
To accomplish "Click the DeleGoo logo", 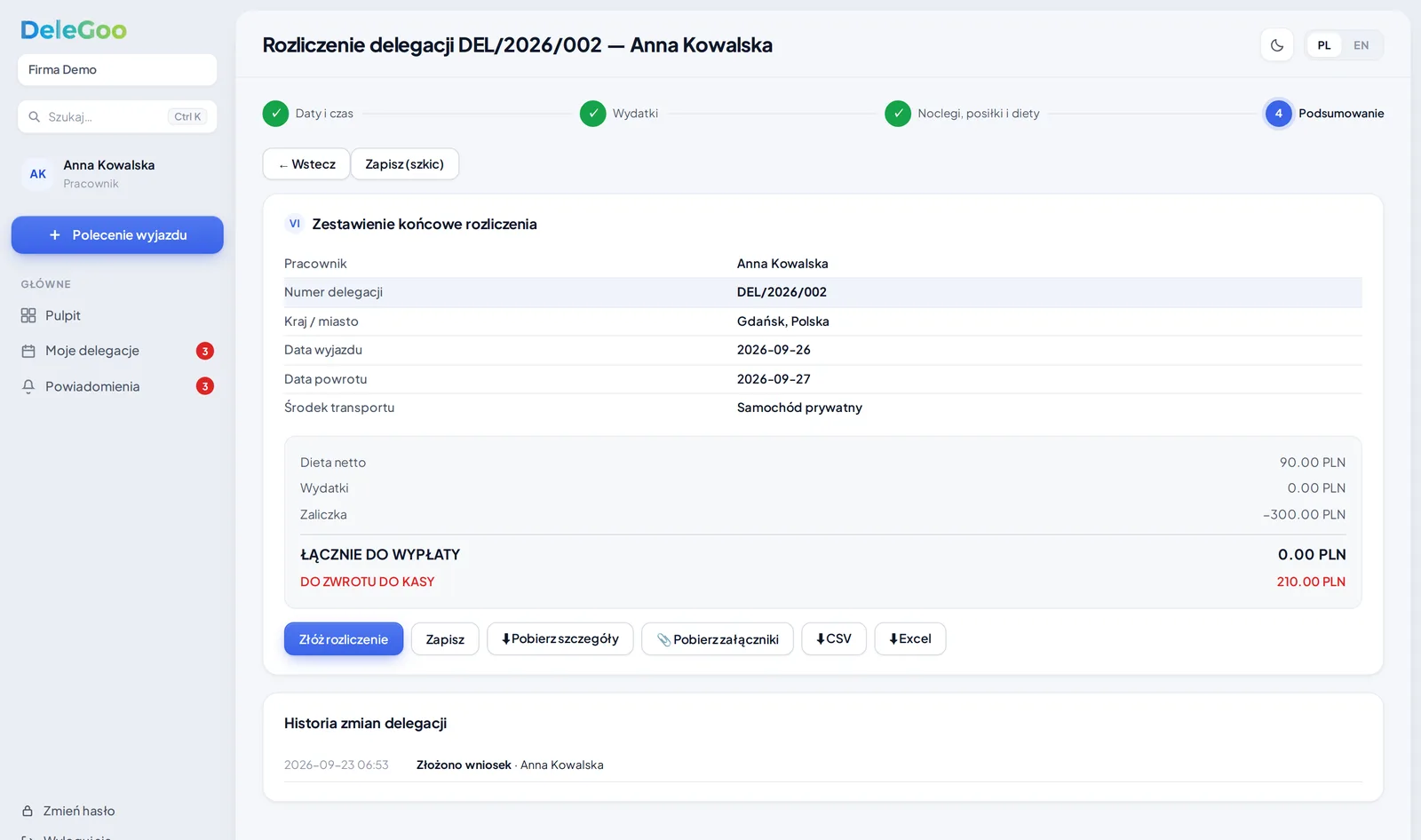I will pos(74,30).
